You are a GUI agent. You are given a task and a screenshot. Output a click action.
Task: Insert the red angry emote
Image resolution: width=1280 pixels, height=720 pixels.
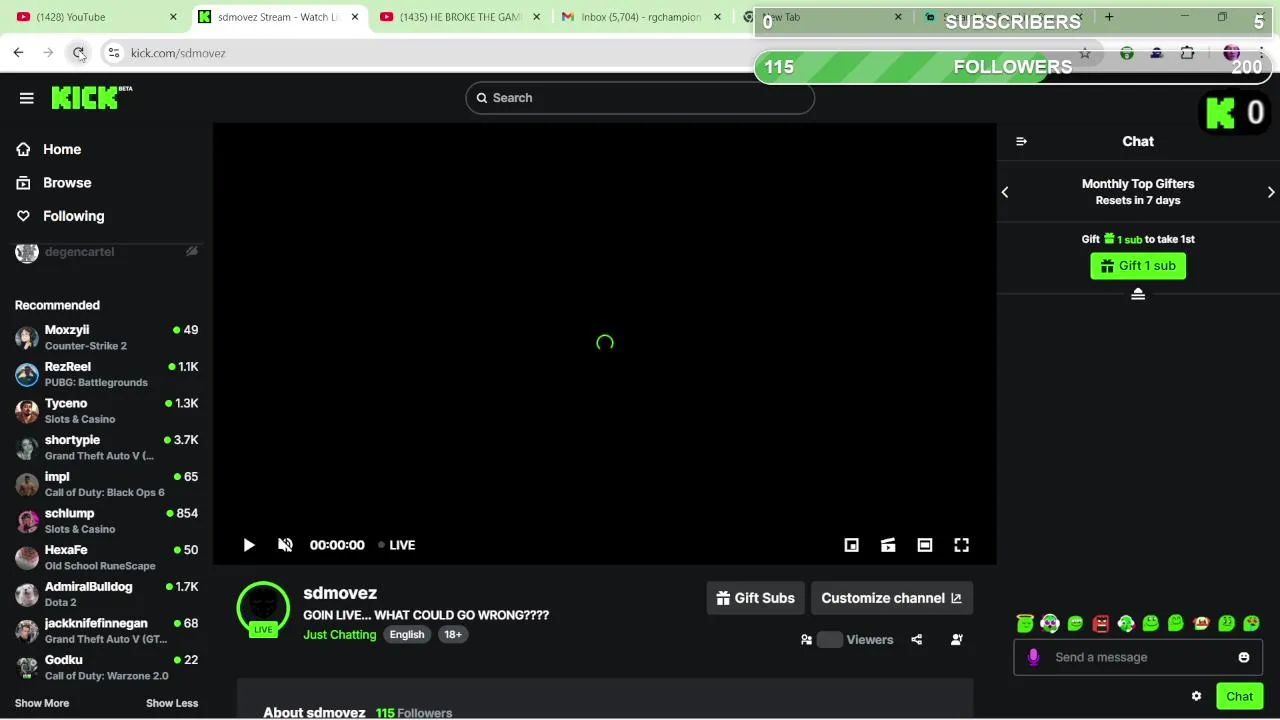coord(1101,623)
